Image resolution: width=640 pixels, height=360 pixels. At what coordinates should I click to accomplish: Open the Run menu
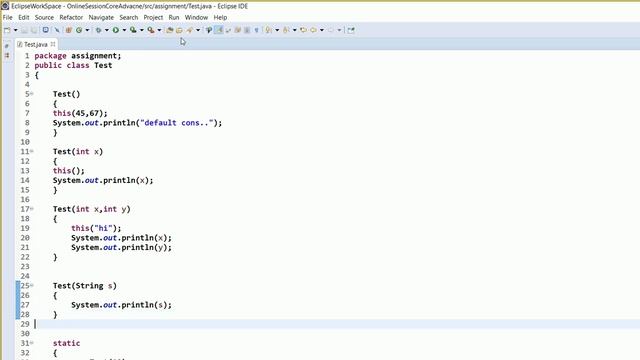point(174,18)
